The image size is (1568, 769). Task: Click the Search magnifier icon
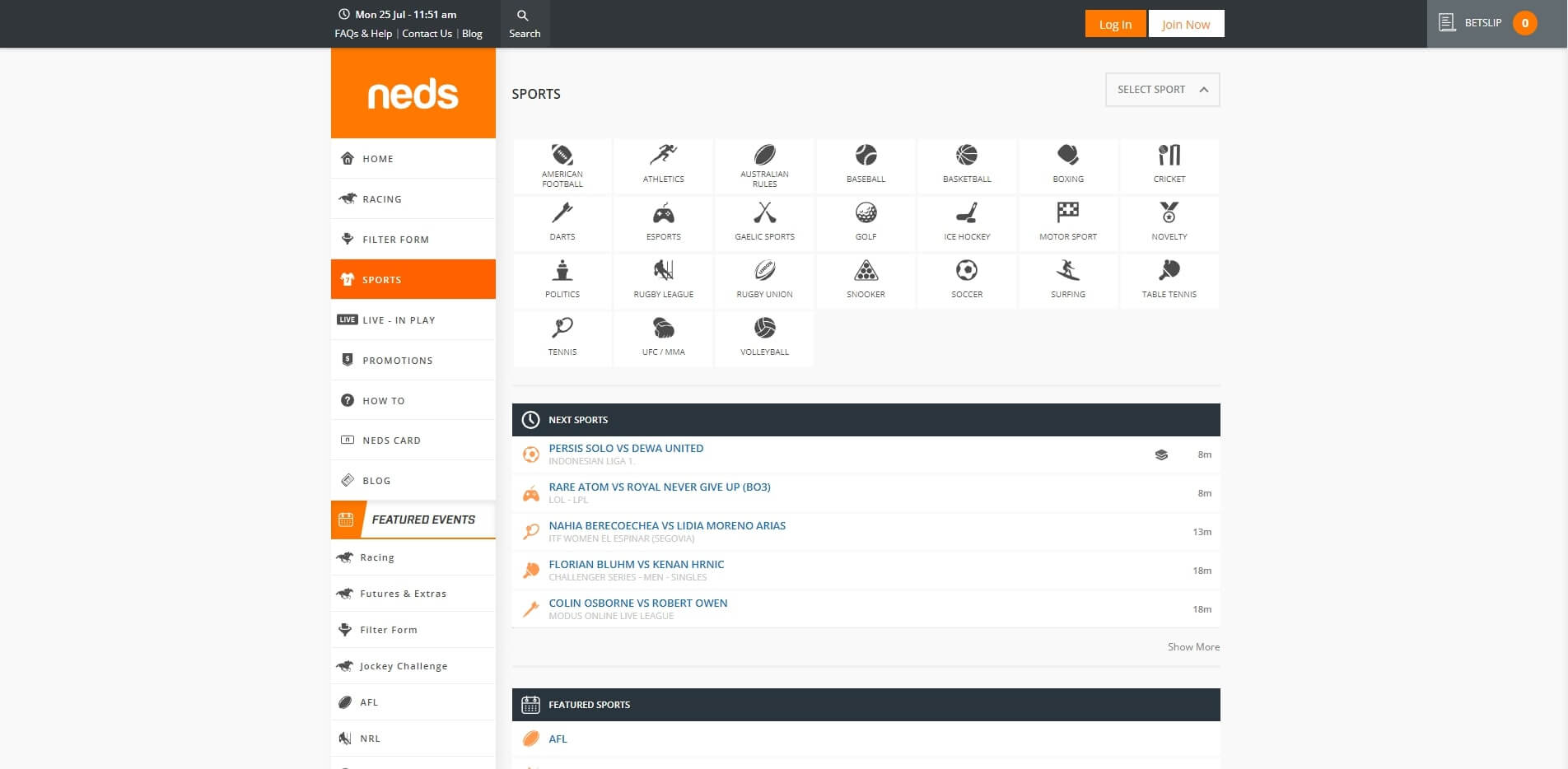[524, 16]
